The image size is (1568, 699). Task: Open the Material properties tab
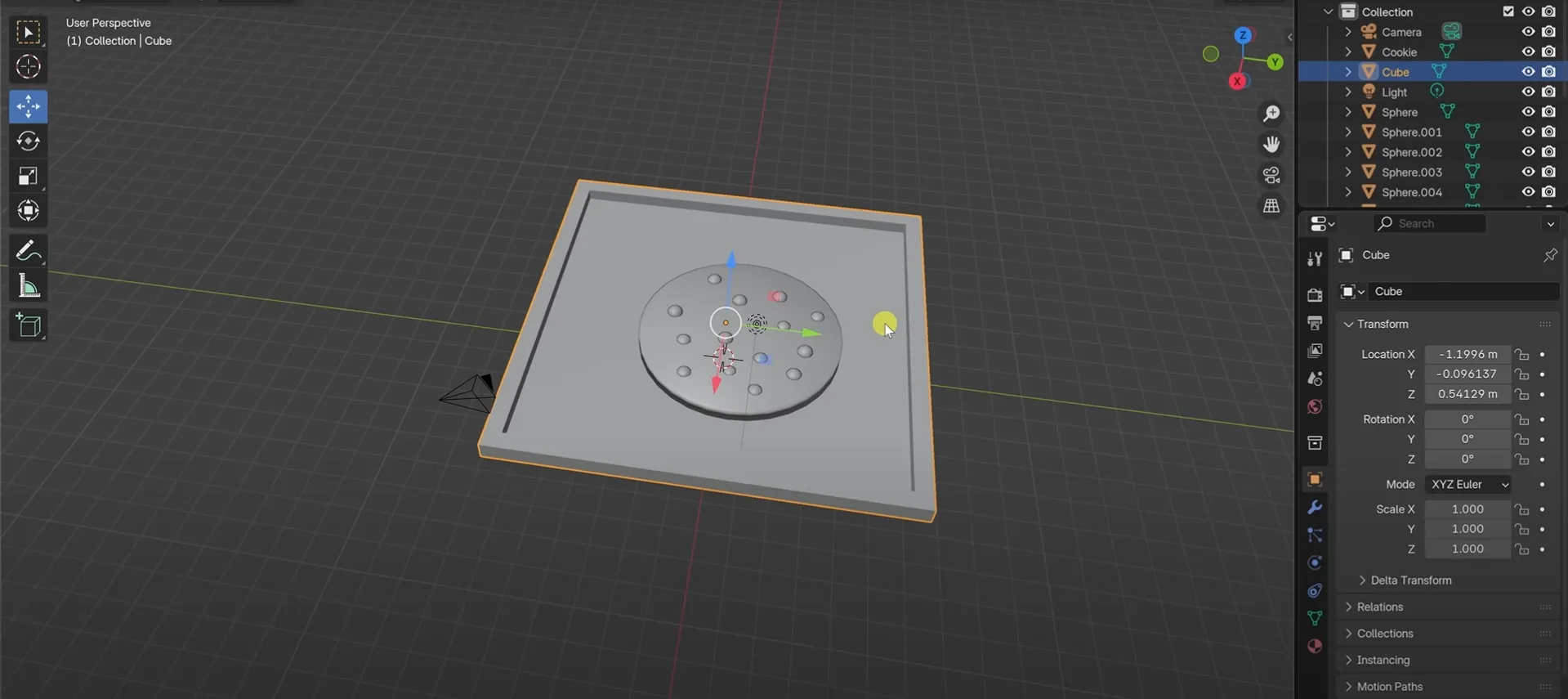click(x=1315, y=647)
